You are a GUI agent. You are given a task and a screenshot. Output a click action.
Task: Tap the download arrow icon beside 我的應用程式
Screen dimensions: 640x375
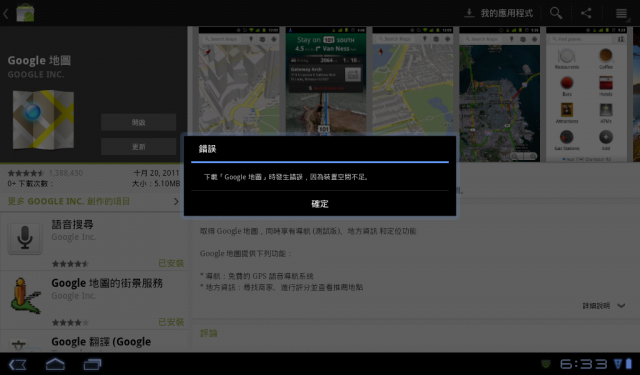(x=469, y=13)
